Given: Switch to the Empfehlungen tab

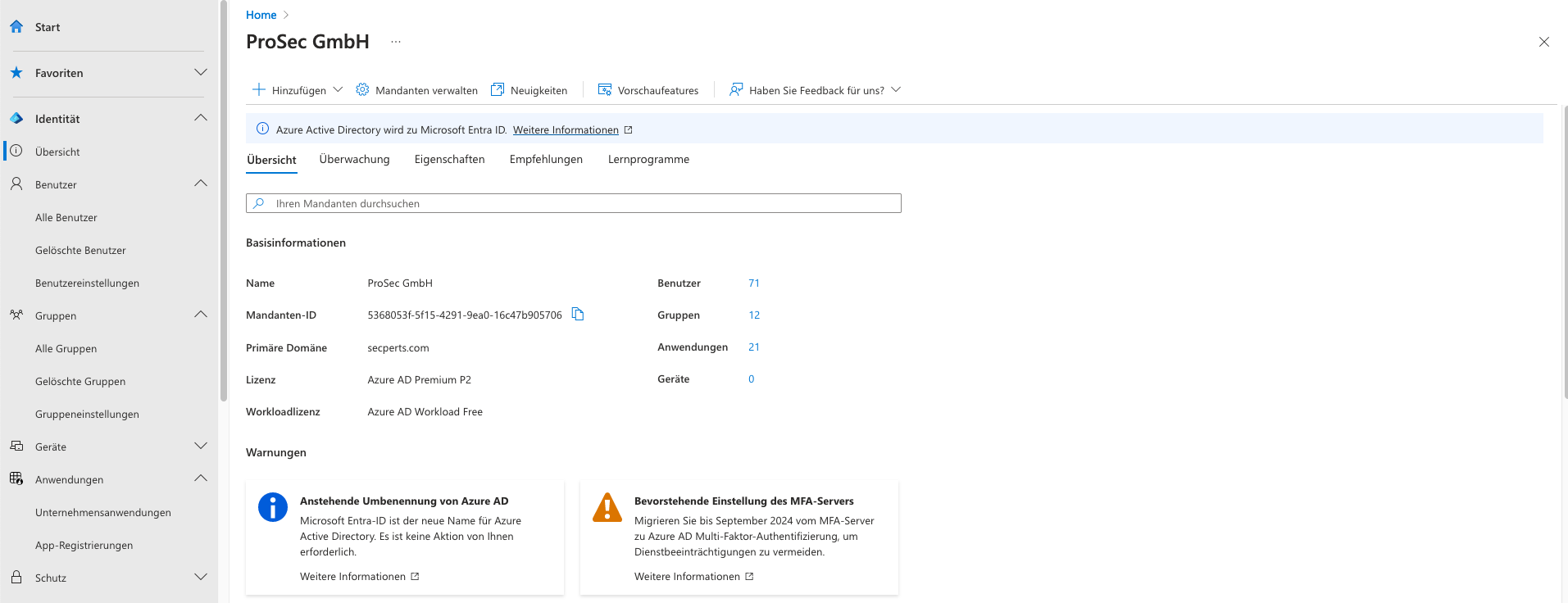Looking at the screenshot, I should coord(546,159).
